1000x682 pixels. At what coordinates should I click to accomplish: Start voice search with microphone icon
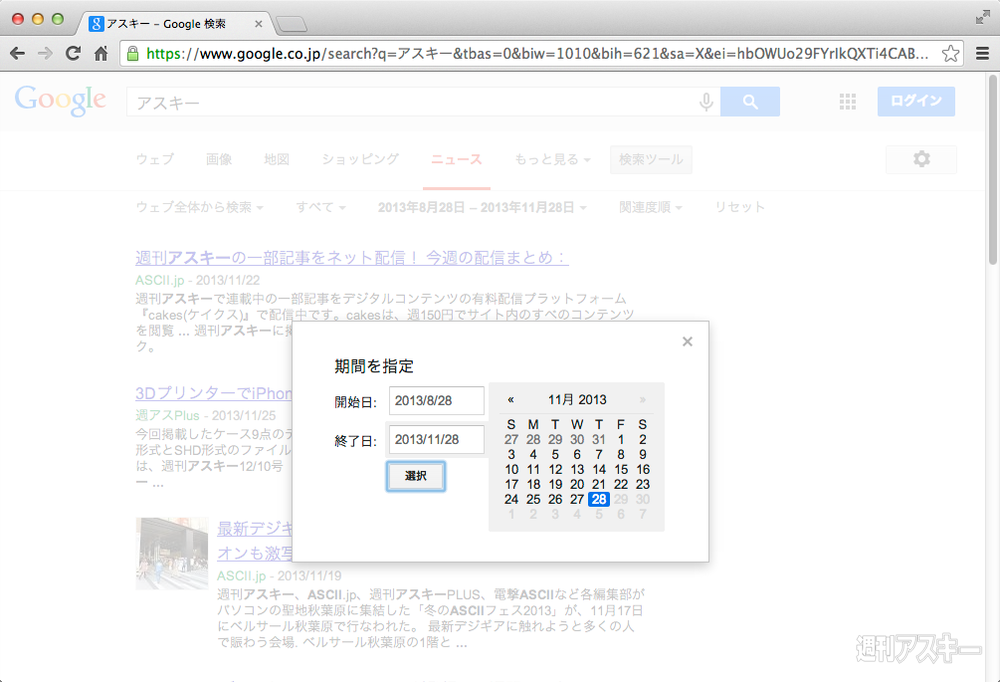706,101
